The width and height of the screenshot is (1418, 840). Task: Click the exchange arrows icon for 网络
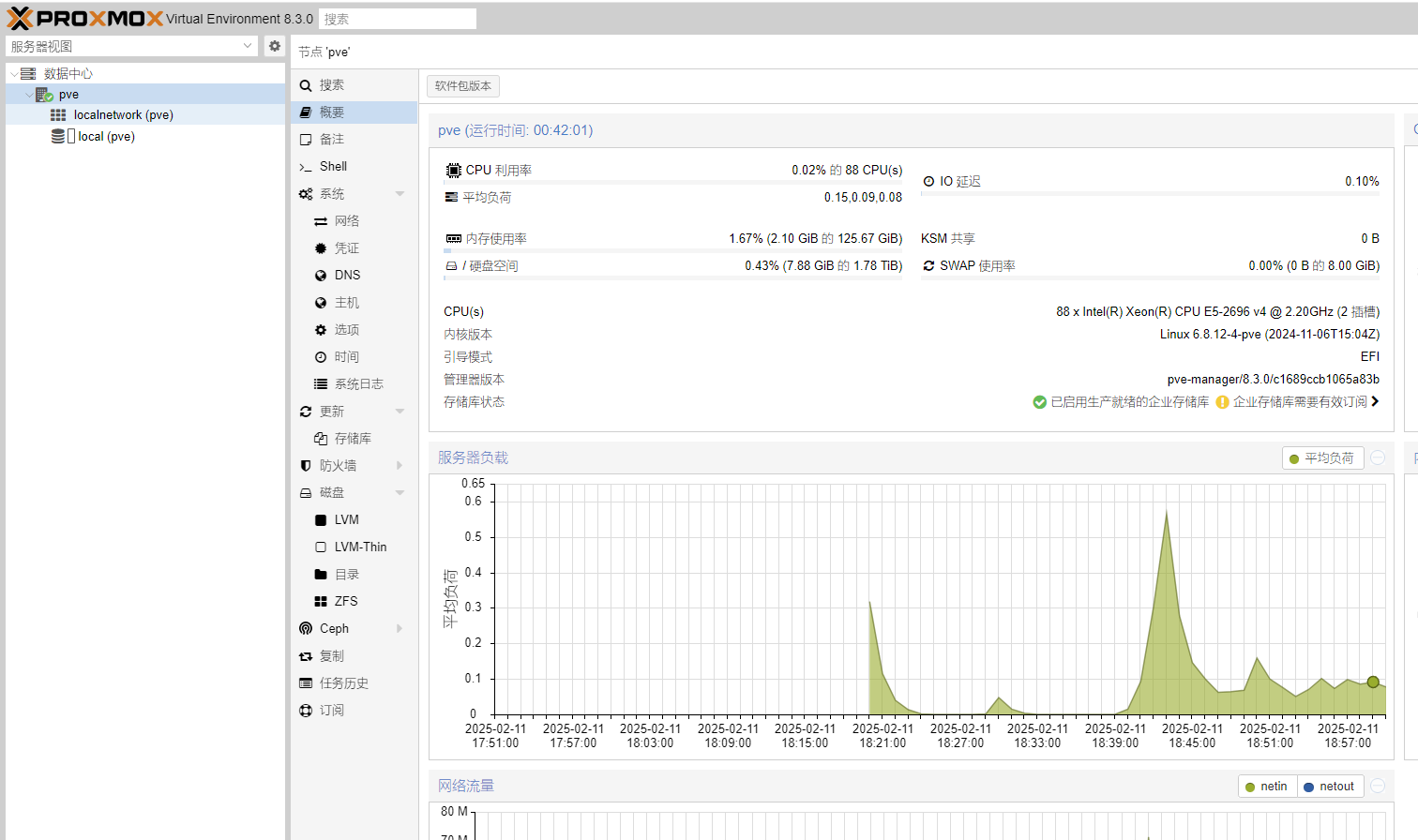321,221
